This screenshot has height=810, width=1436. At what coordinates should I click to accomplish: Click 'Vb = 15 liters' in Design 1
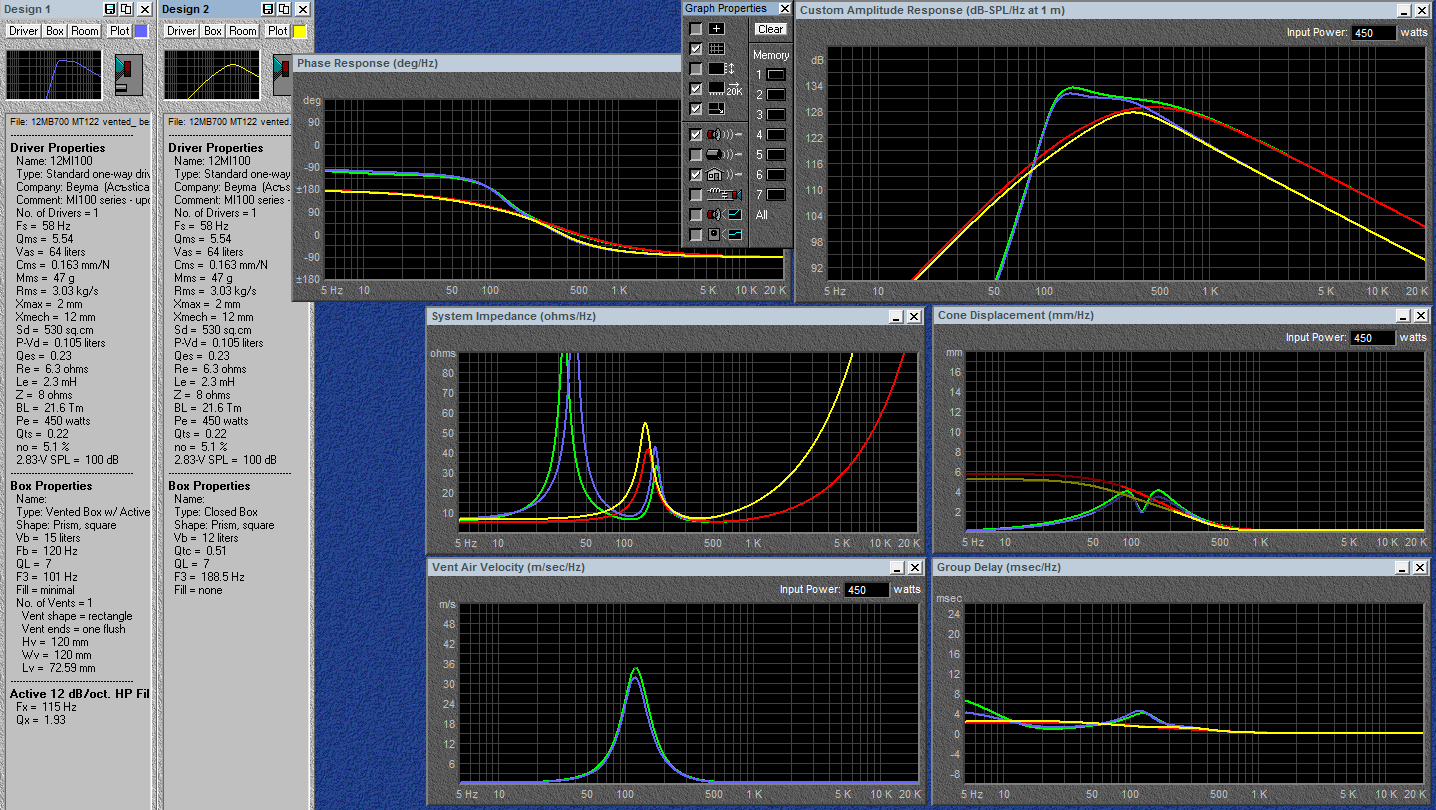[49, 538]
